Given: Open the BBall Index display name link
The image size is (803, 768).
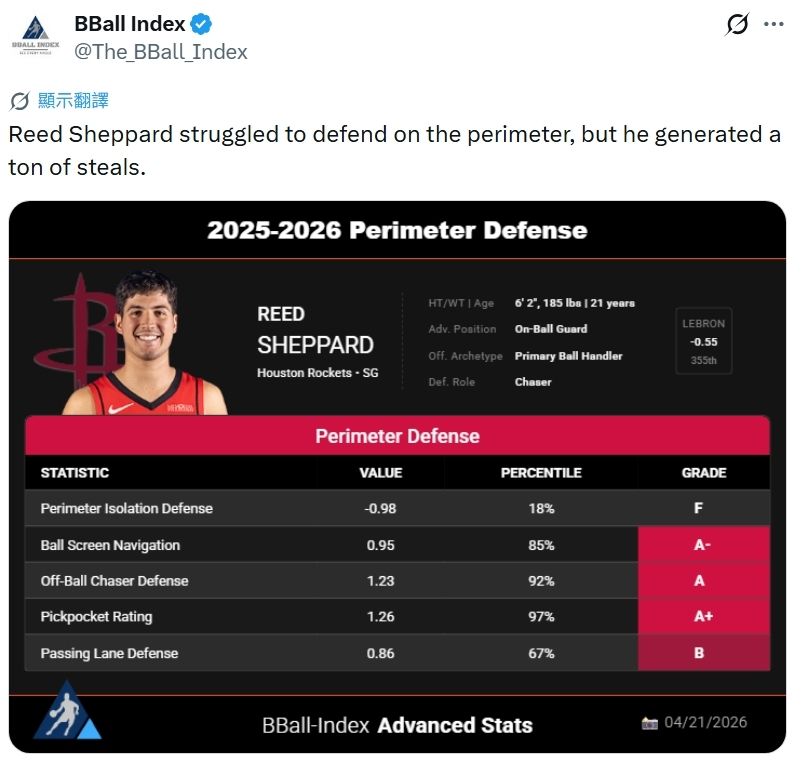Looking at the screenshot, I should [x=130, y=24].
